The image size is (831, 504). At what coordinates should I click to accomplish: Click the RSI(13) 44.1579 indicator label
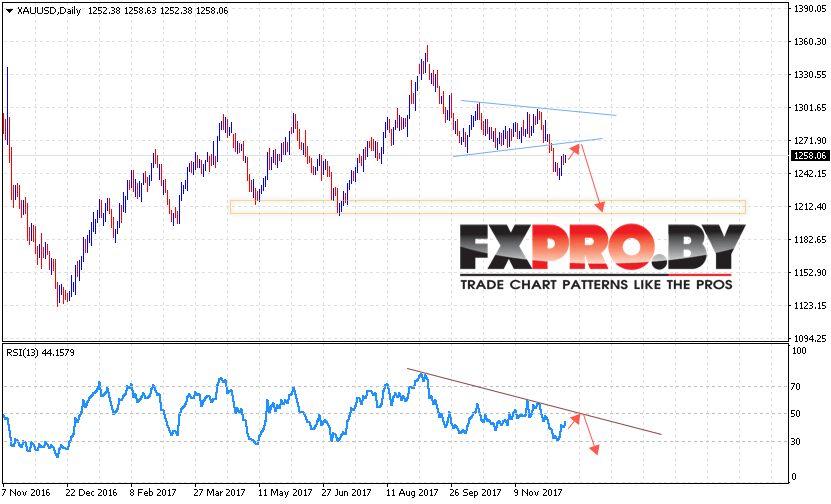[40, 352]
